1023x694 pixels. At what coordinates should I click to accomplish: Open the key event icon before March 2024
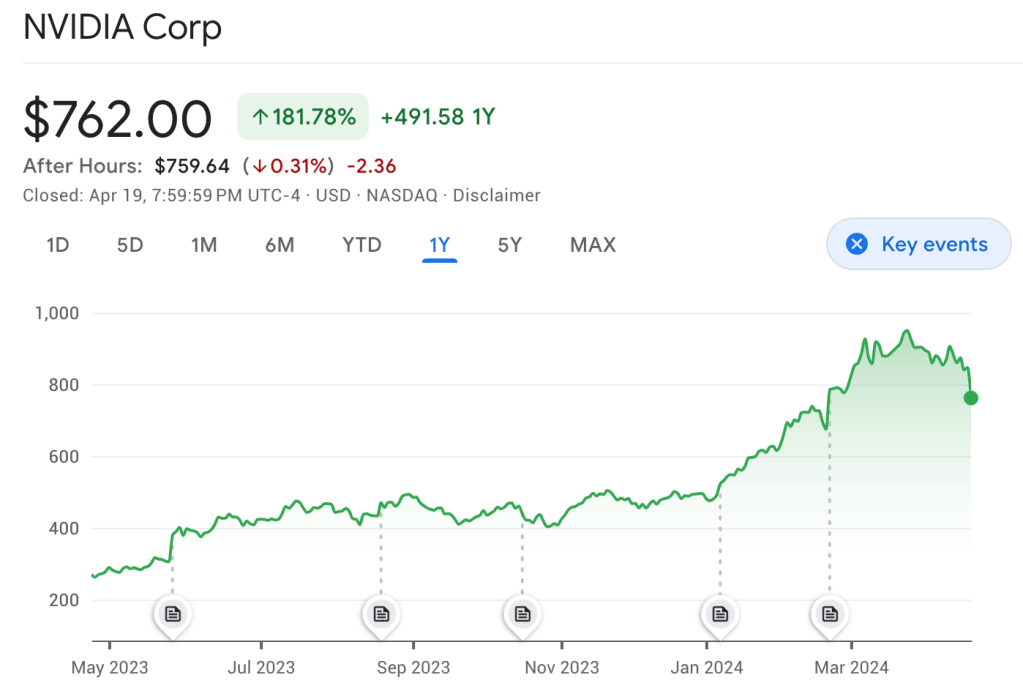click(829, 613)
